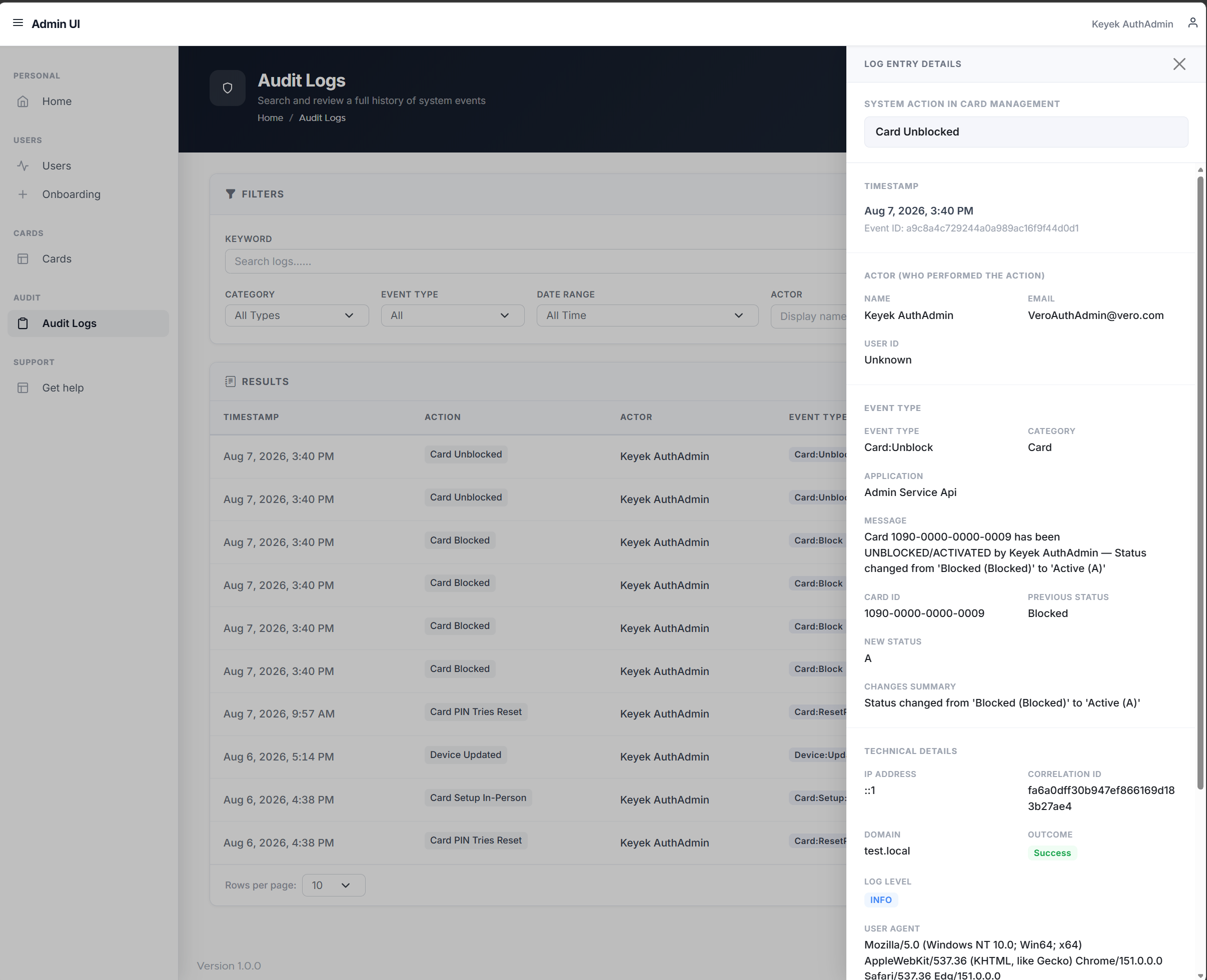This screenshot has width=1207, height=980.
Task: Click the Timestamp column header
Action: coord(251,417)
